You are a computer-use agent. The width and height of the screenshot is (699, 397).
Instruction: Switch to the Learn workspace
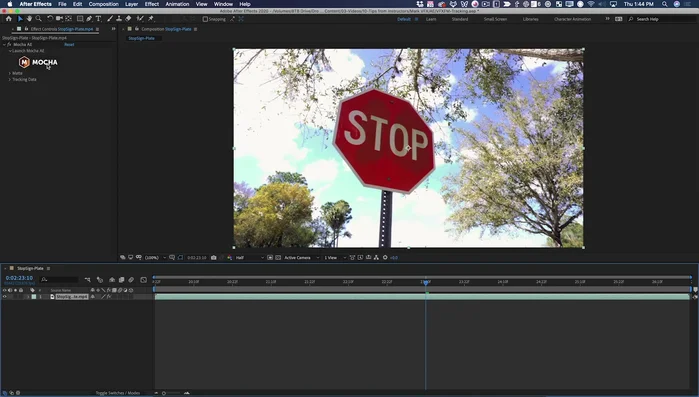tap(431, 19)
